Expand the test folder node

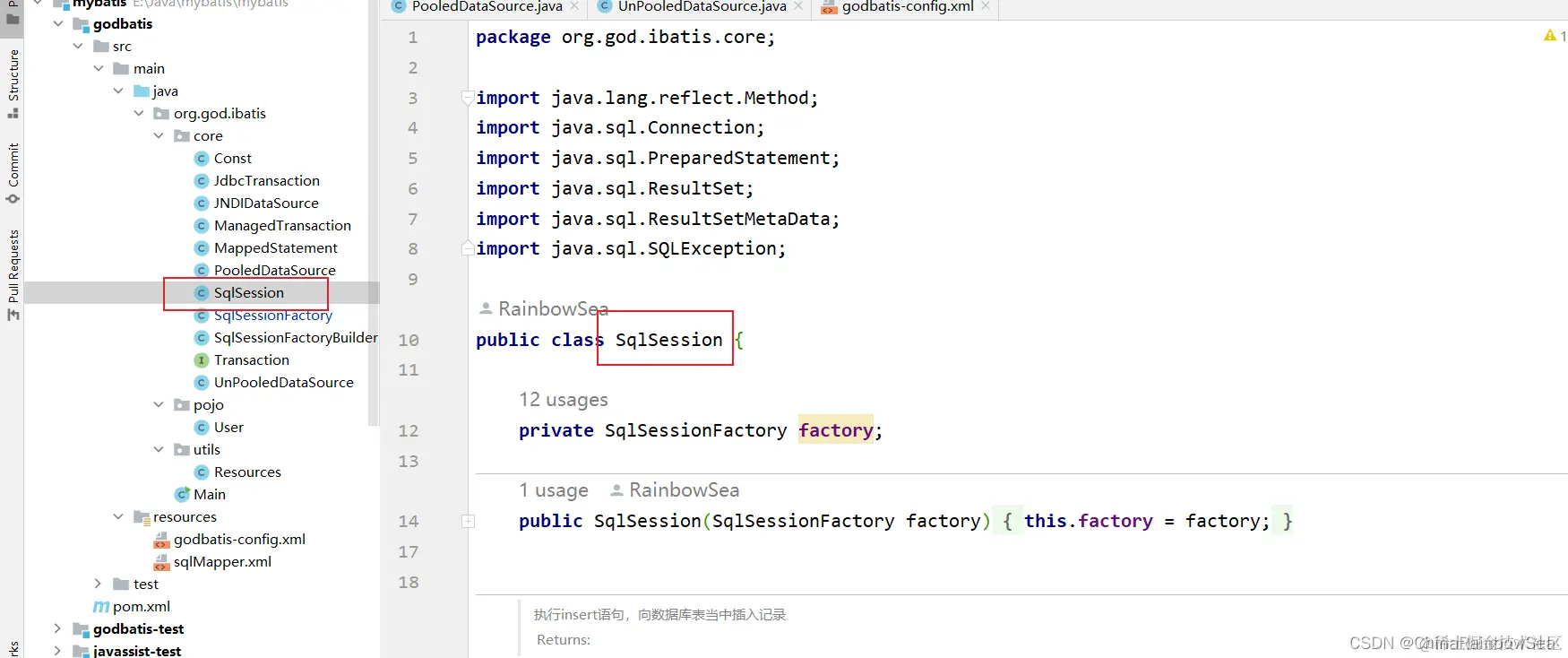click(99, 584)
